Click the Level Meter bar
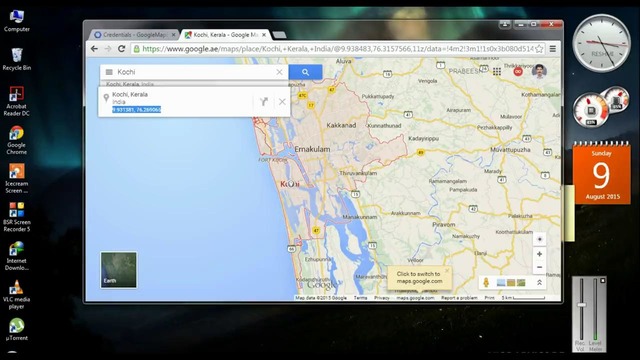This screenshot has width=640, height=360. coord(595,310)
